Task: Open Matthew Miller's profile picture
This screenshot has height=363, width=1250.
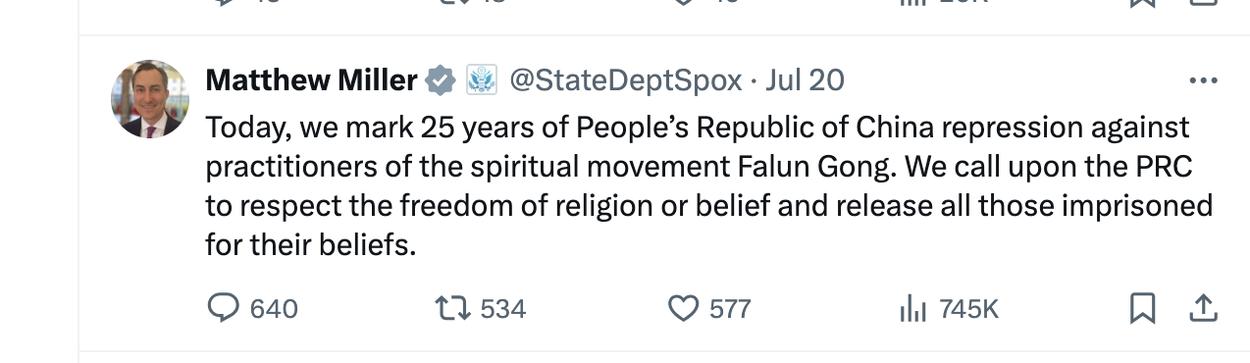Action: coord(149,99)
